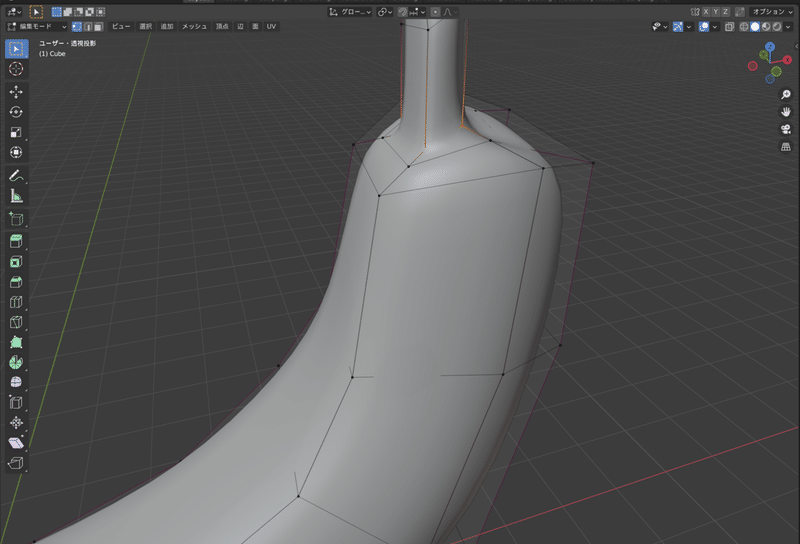The height and width of the screenshot is (544, 800).
Task: Open the グローバル transform orientation dropdown
Action: tap(350, 11)
